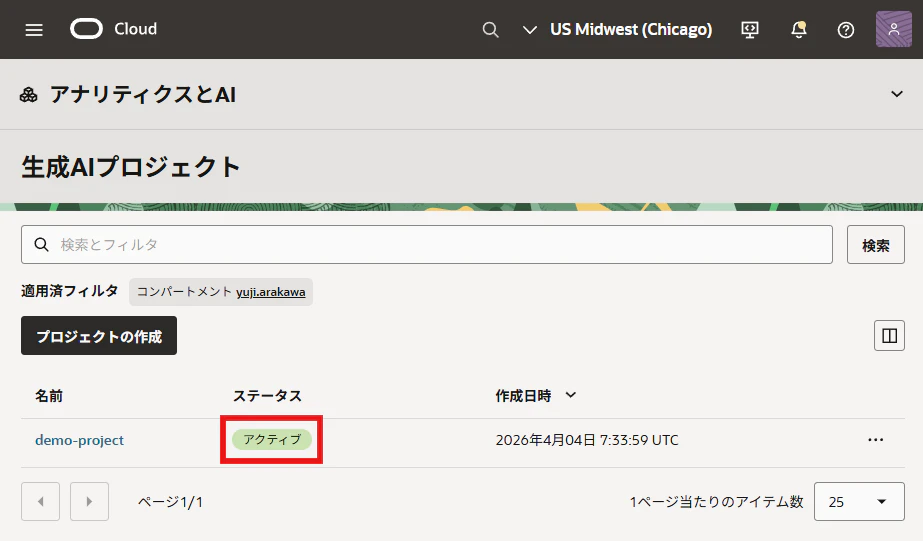The image size is (923, 541).
Task: Open the search magnifier in header
Action: pos(490,29)
